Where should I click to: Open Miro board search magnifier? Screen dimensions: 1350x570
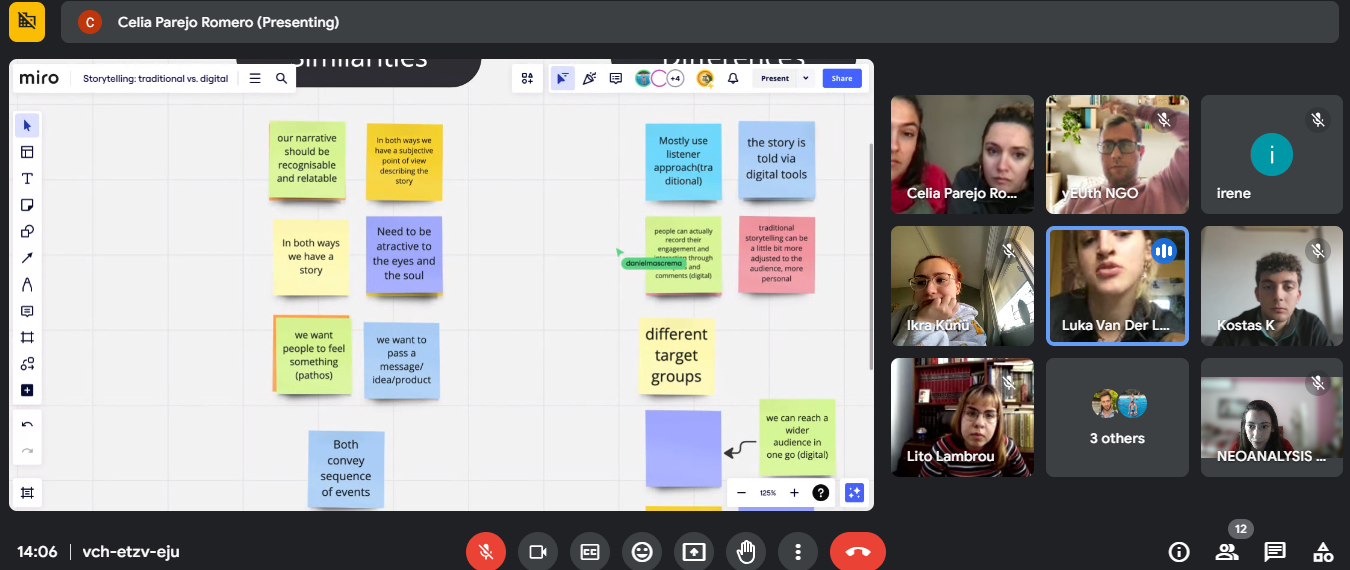coord(282,78)
